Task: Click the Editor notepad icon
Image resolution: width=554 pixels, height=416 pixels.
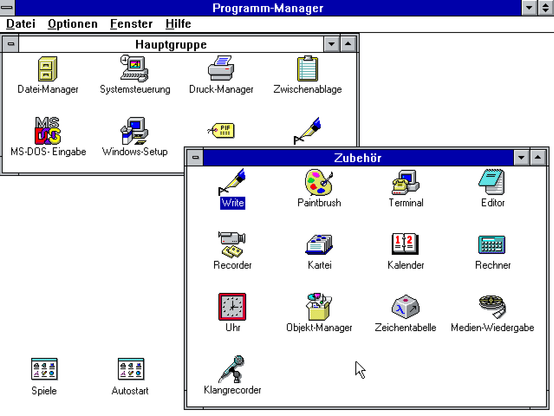Action: click(x=492, y=182)
